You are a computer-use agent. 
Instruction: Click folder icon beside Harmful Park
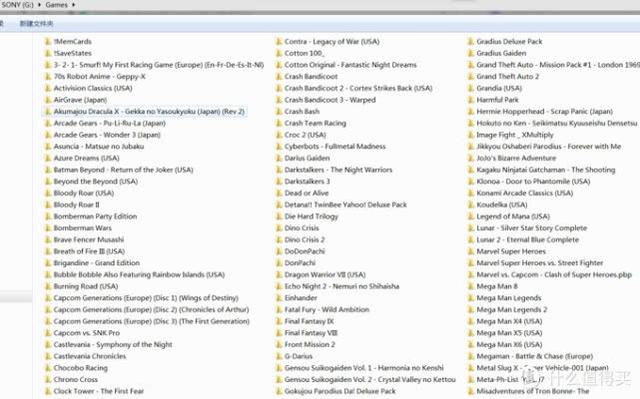tap(471, 100)
